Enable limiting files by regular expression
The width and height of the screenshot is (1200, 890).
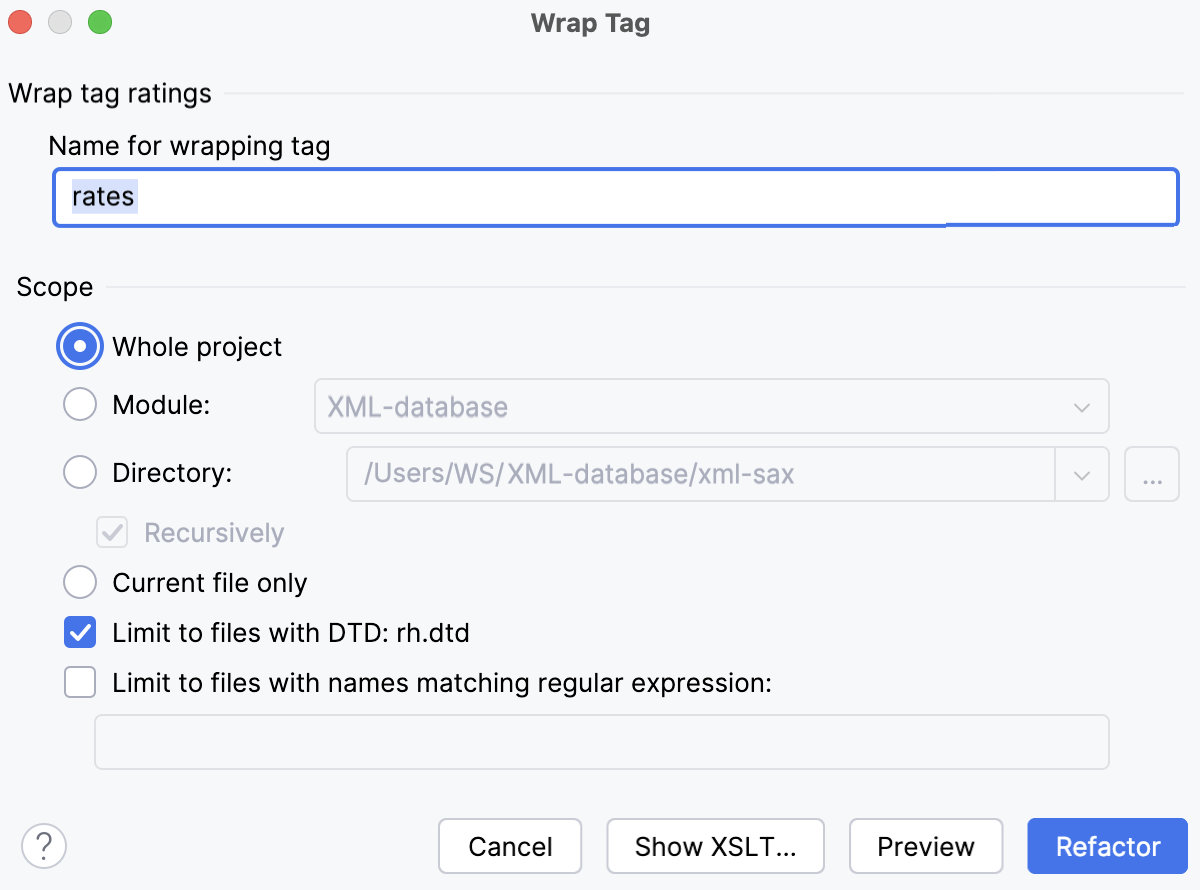coord(79,682)
